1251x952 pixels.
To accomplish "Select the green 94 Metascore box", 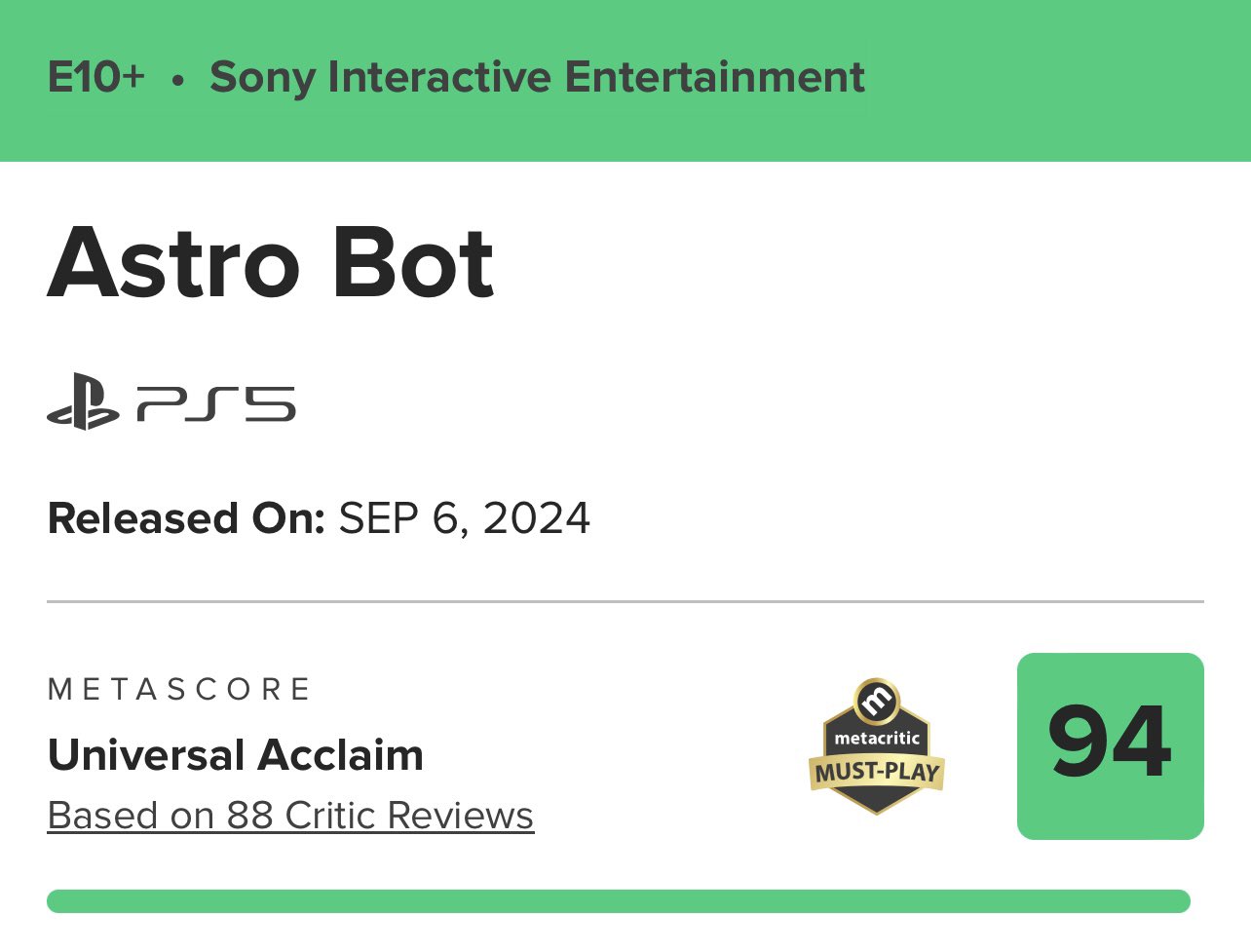I will (1110, 745).
